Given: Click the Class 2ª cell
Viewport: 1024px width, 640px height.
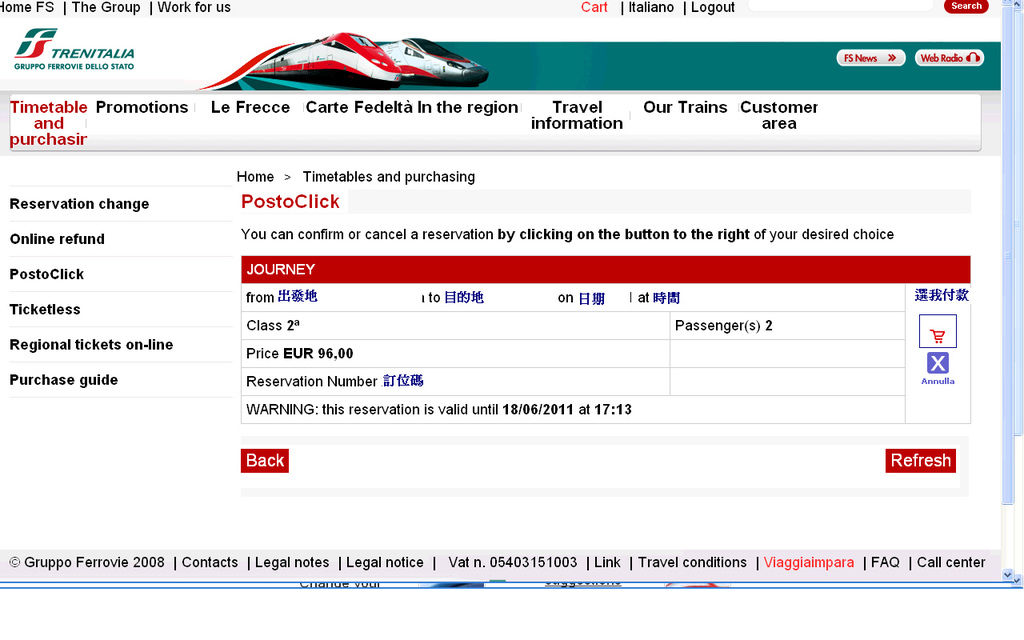Looking at the screenshot, I should pyautogui.click(x=455, y=325).
